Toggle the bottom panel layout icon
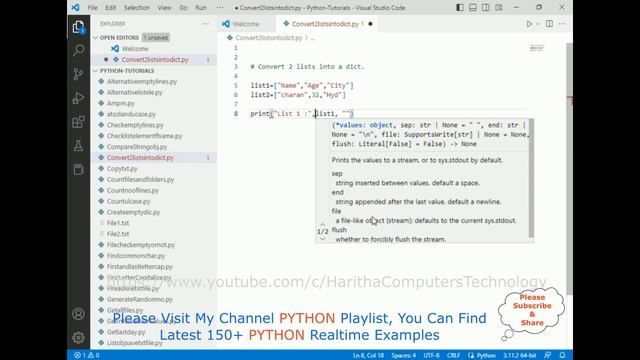 [x=473, y=8]
